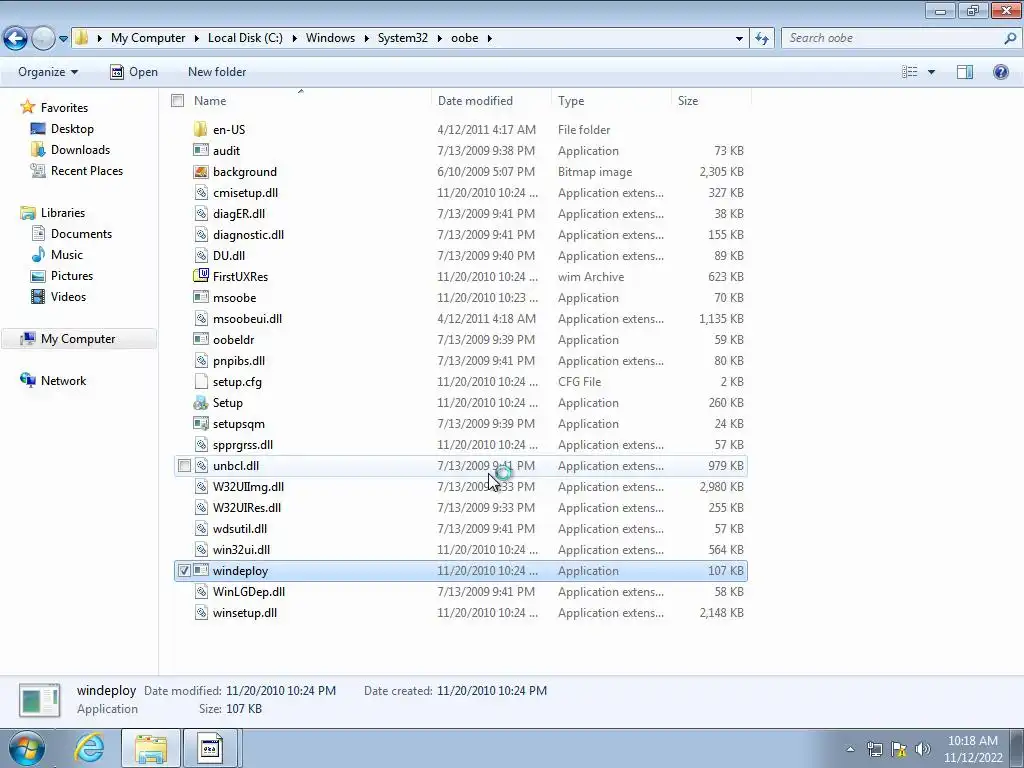Click the Back navigation arrow
This screenshot has height=768, width=1024.
pos(16,38)
